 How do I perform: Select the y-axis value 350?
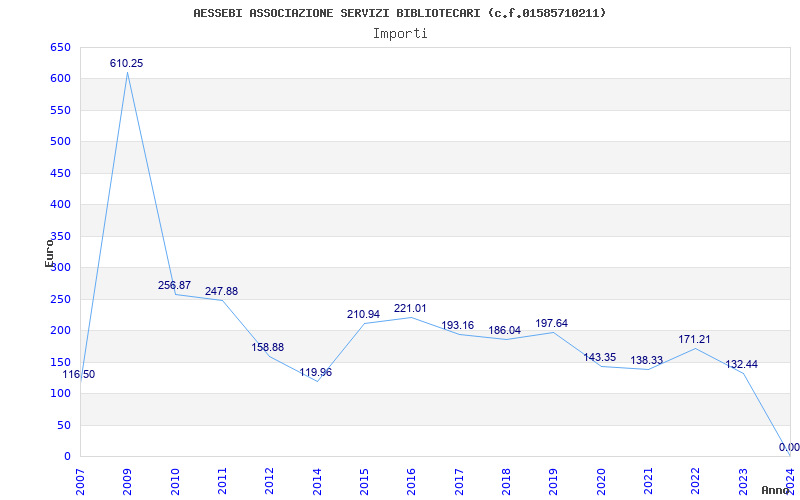click(60, 236)
